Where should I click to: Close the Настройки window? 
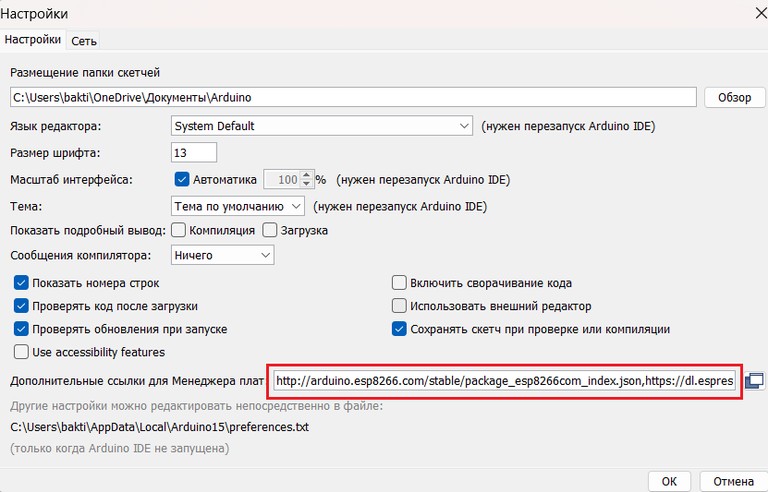[747, 12]
